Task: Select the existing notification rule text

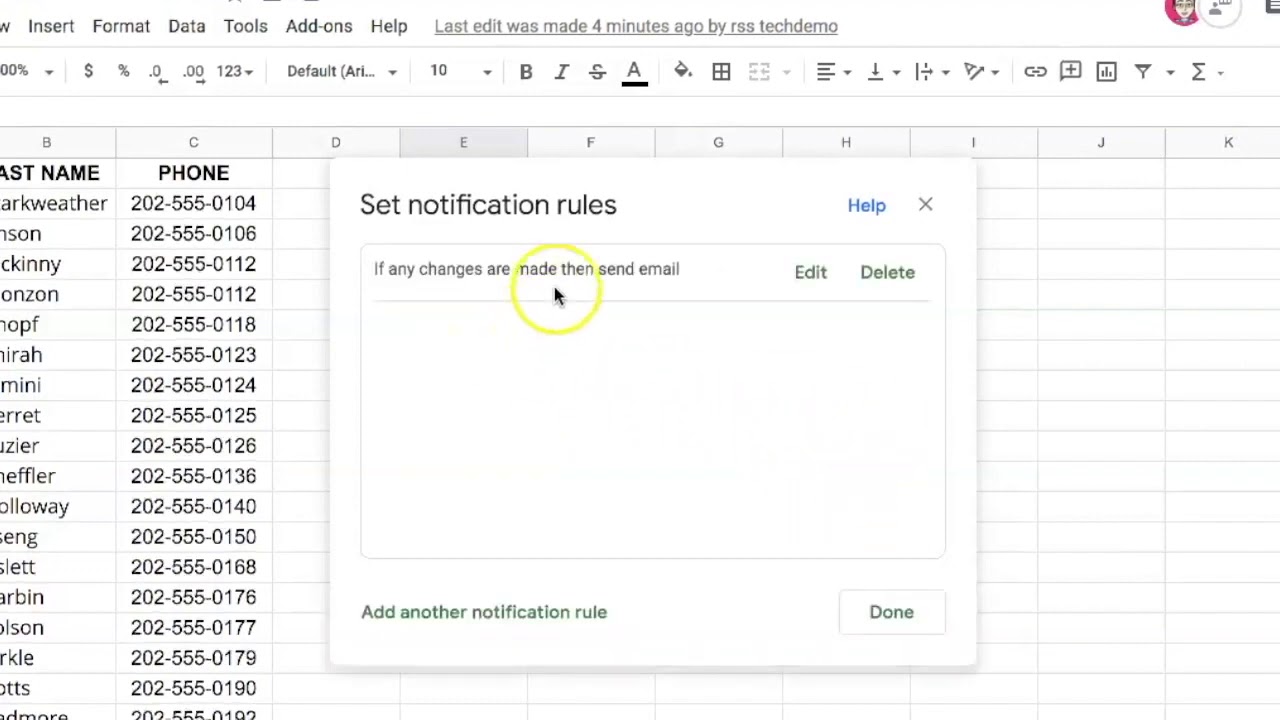Action: tap(527, 269)
